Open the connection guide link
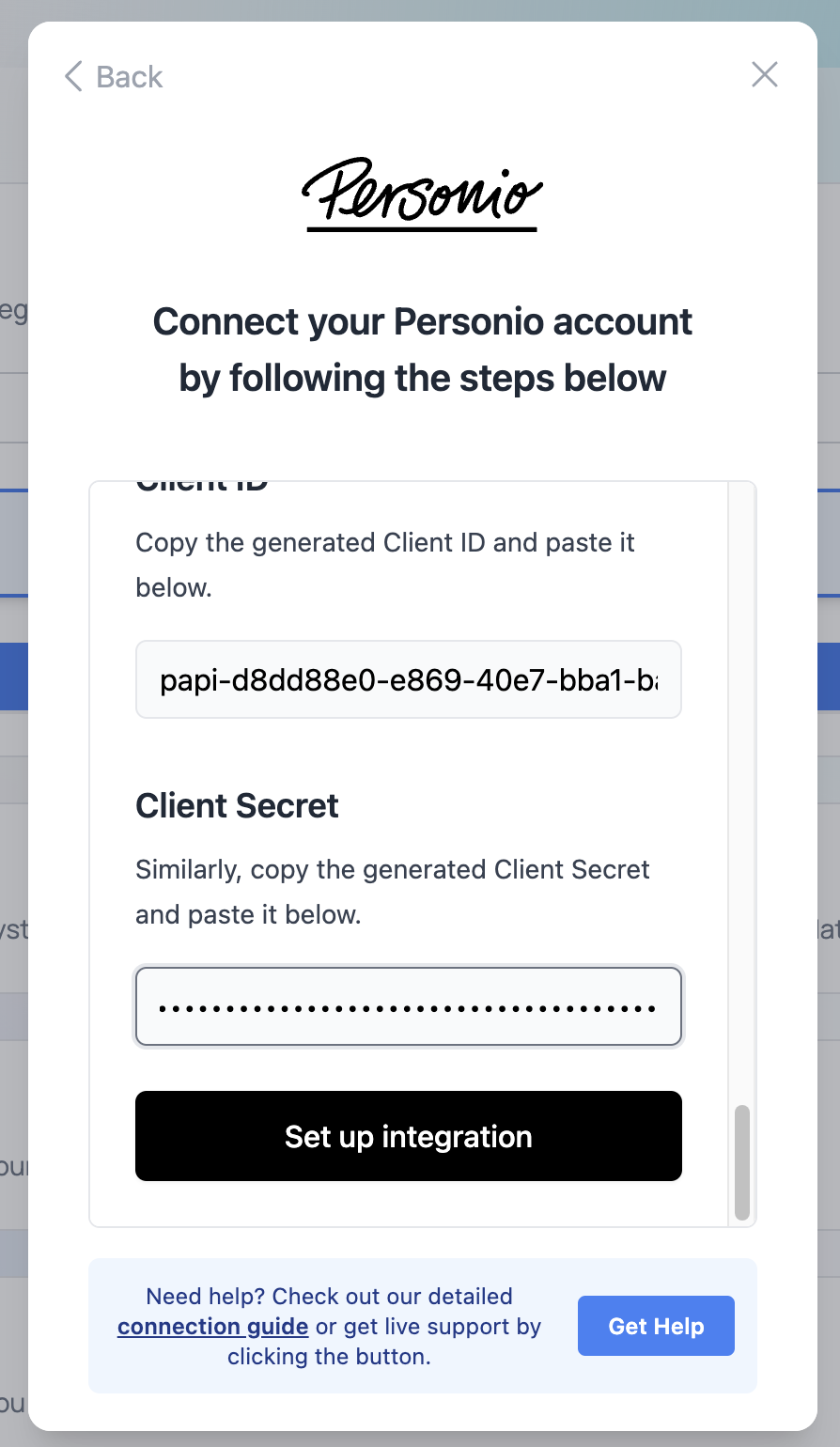The height and width of the screenshot is (1447, 840). (213, 1327)
